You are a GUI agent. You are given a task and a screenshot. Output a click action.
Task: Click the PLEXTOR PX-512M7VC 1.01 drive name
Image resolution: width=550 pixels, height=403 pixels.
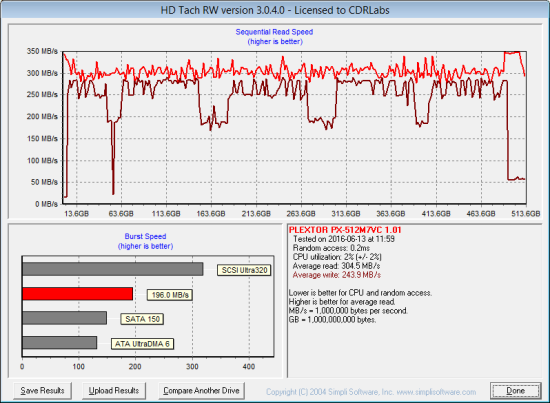tap(345, 230)
